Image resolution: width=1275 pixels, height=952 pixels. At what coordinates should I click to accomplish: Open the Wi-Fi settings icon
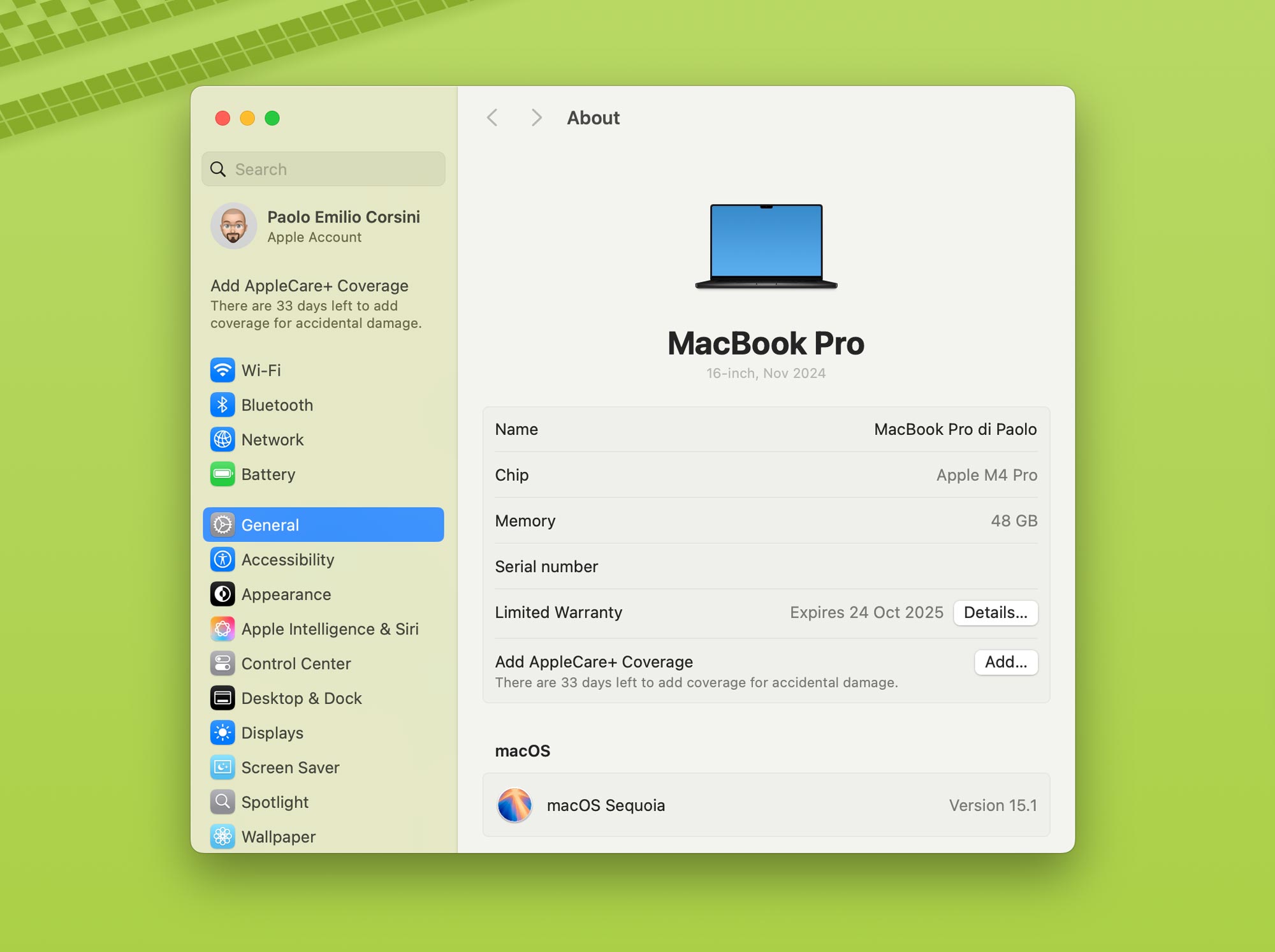tap(222, 370)
